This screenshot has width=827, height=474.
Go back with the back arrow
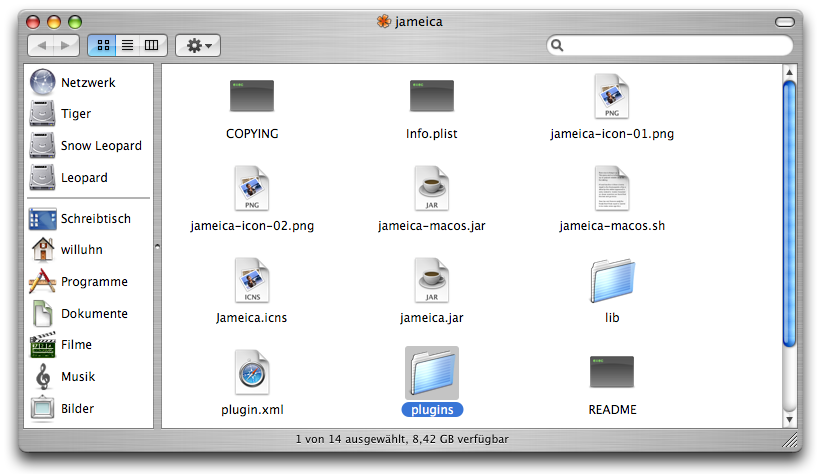(x=41, y=45)
